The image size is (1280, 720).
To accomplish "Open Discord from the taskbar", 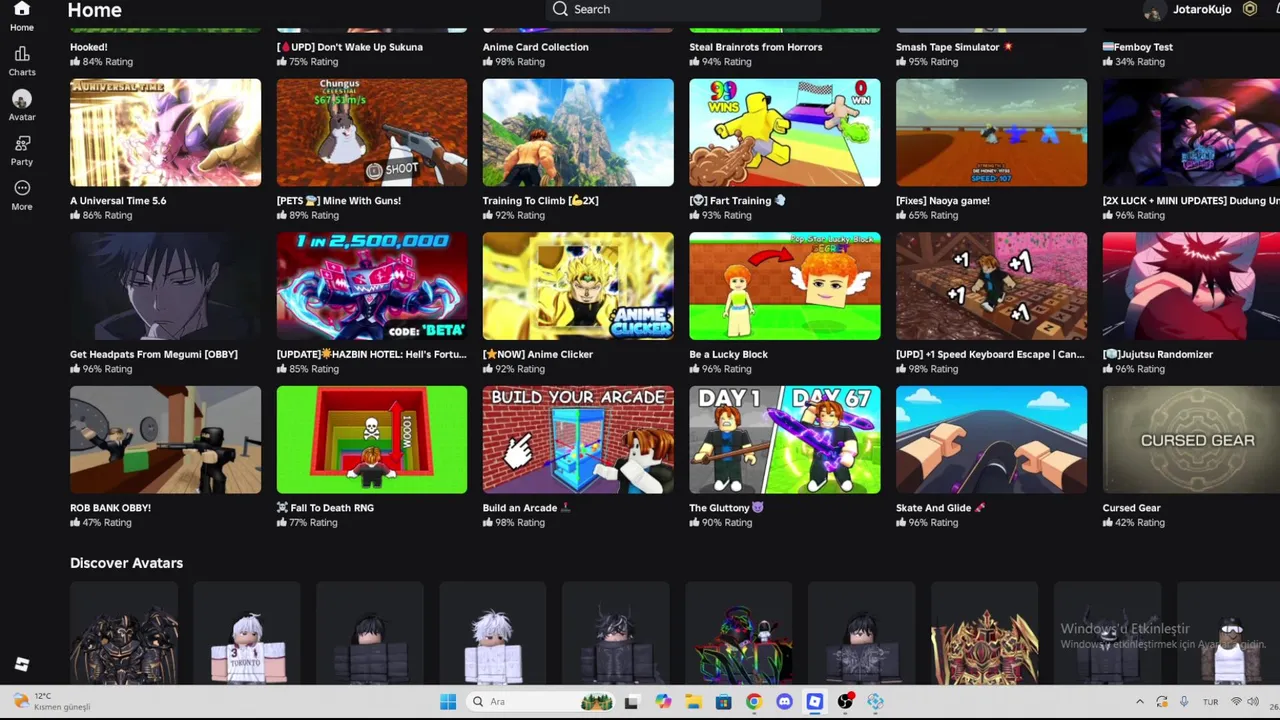I will pyautogui.click(x=784, y=702).
